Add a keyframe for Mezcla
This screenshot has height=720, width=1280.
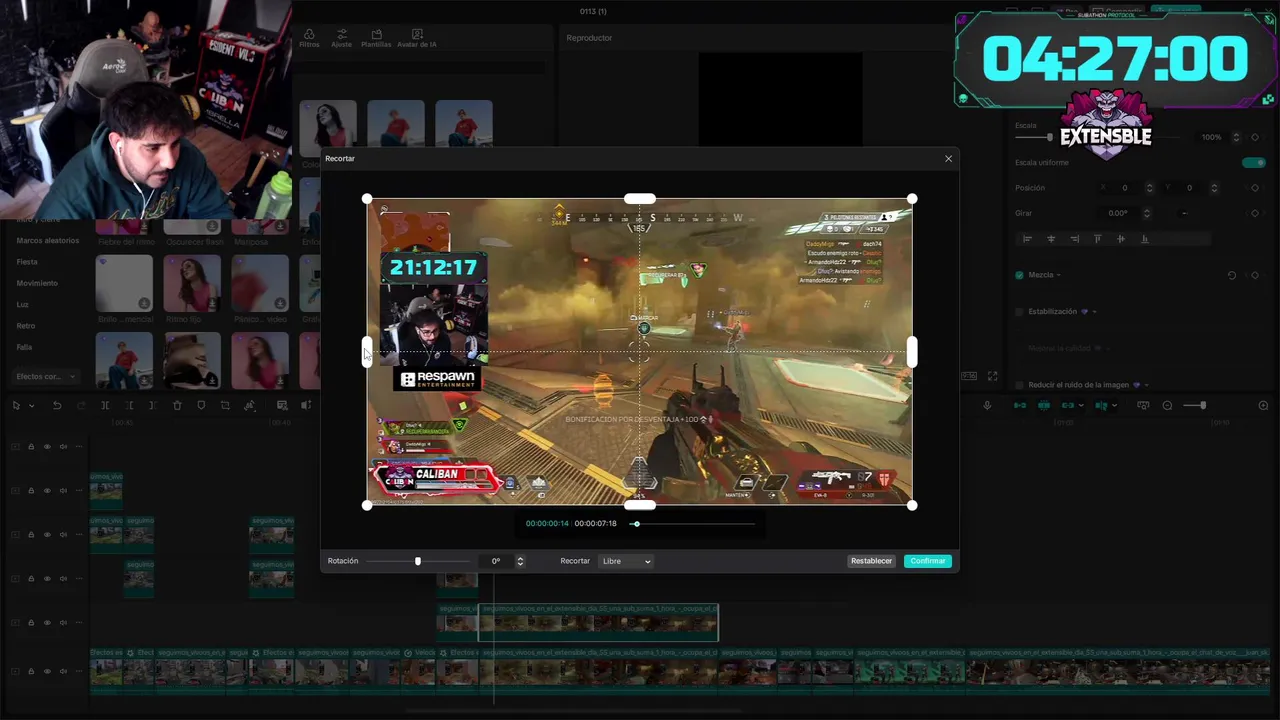[1255, 275]
